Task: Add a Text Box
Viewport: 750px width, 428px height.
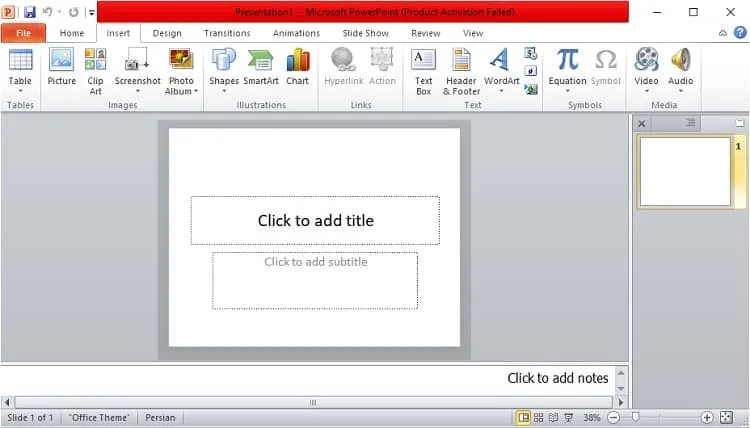Action: tap(423, 72)
